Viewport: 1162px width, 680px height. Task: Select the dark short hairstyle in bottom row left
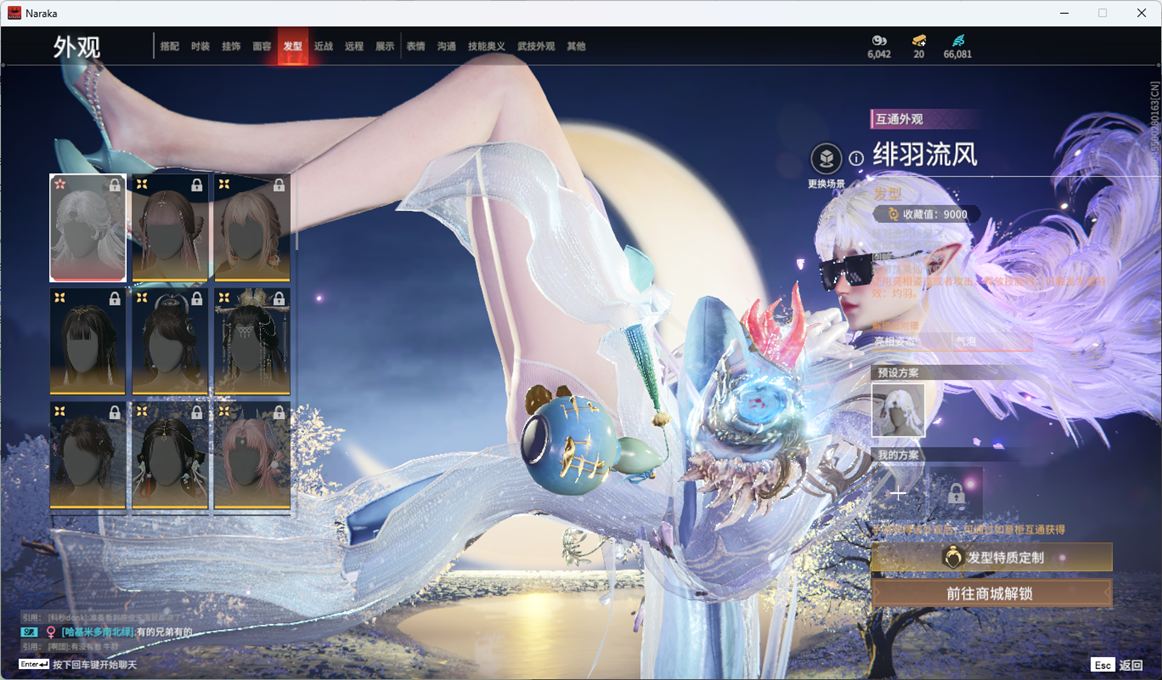point(87,455)
